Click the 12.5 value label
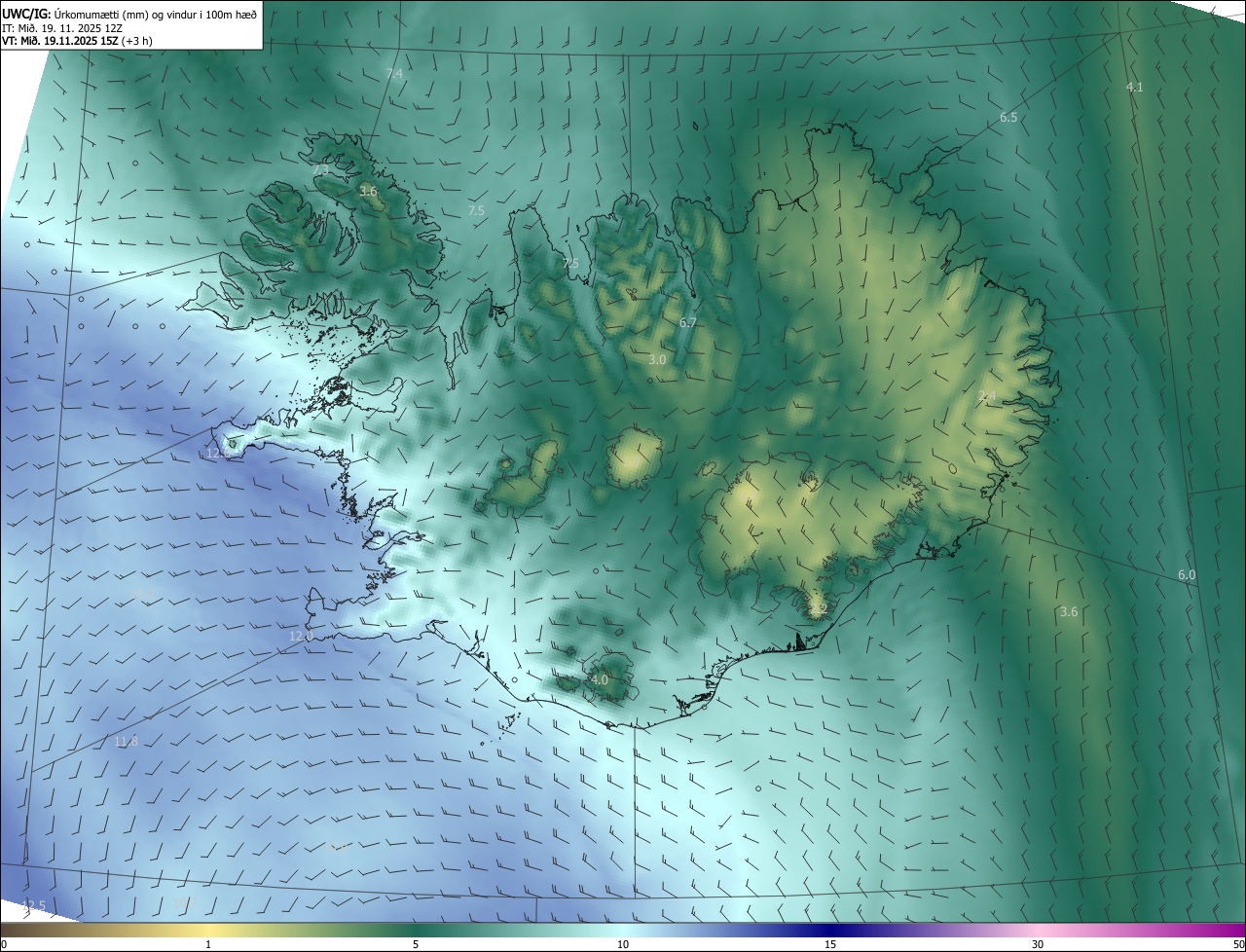Screen dimensions: 1246x952 click(x=33, y=906)
